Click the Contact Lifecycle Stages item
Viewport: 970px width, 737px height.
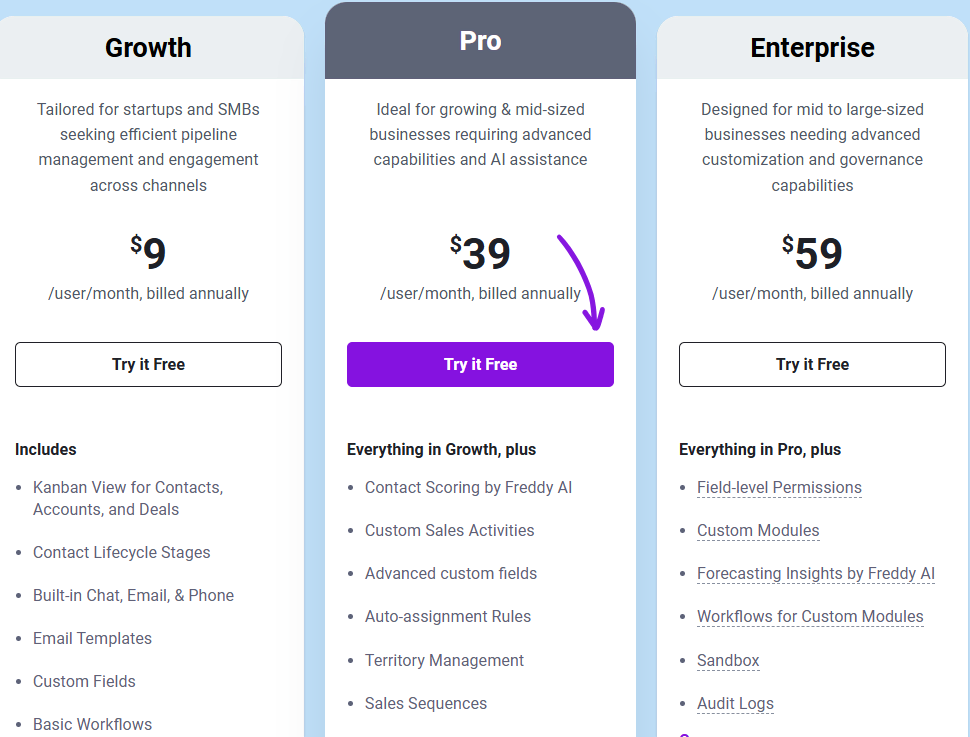point(122,553)
